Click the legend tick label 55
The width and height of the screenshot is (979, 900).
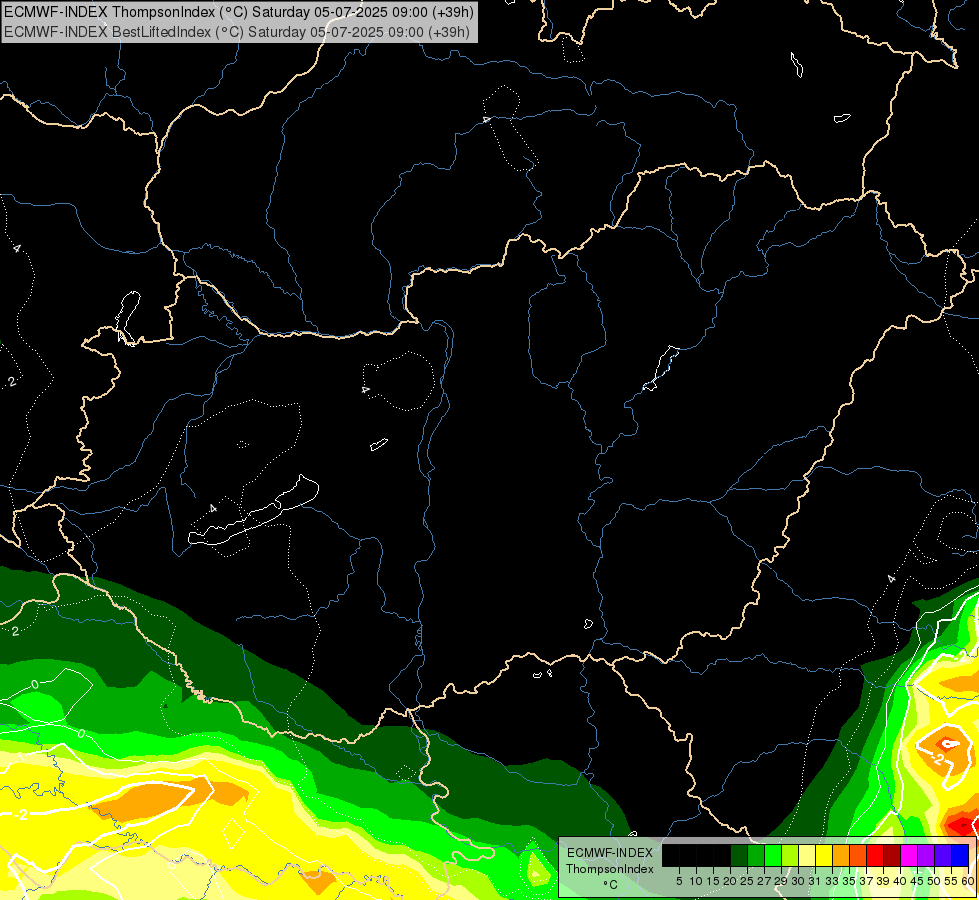click(951, 881)
